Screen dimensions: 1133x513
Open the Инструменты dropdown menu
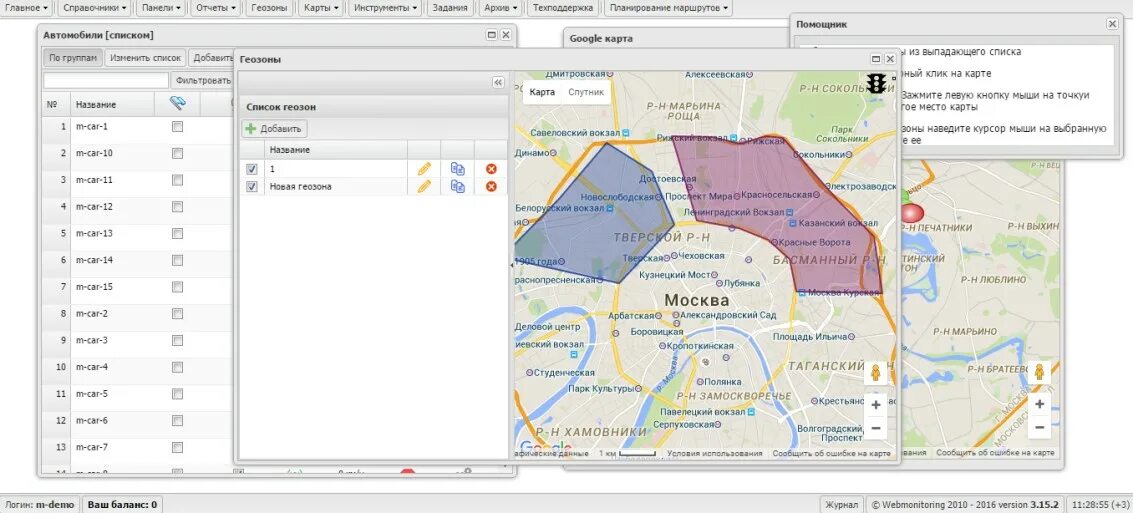coord(386,8)
